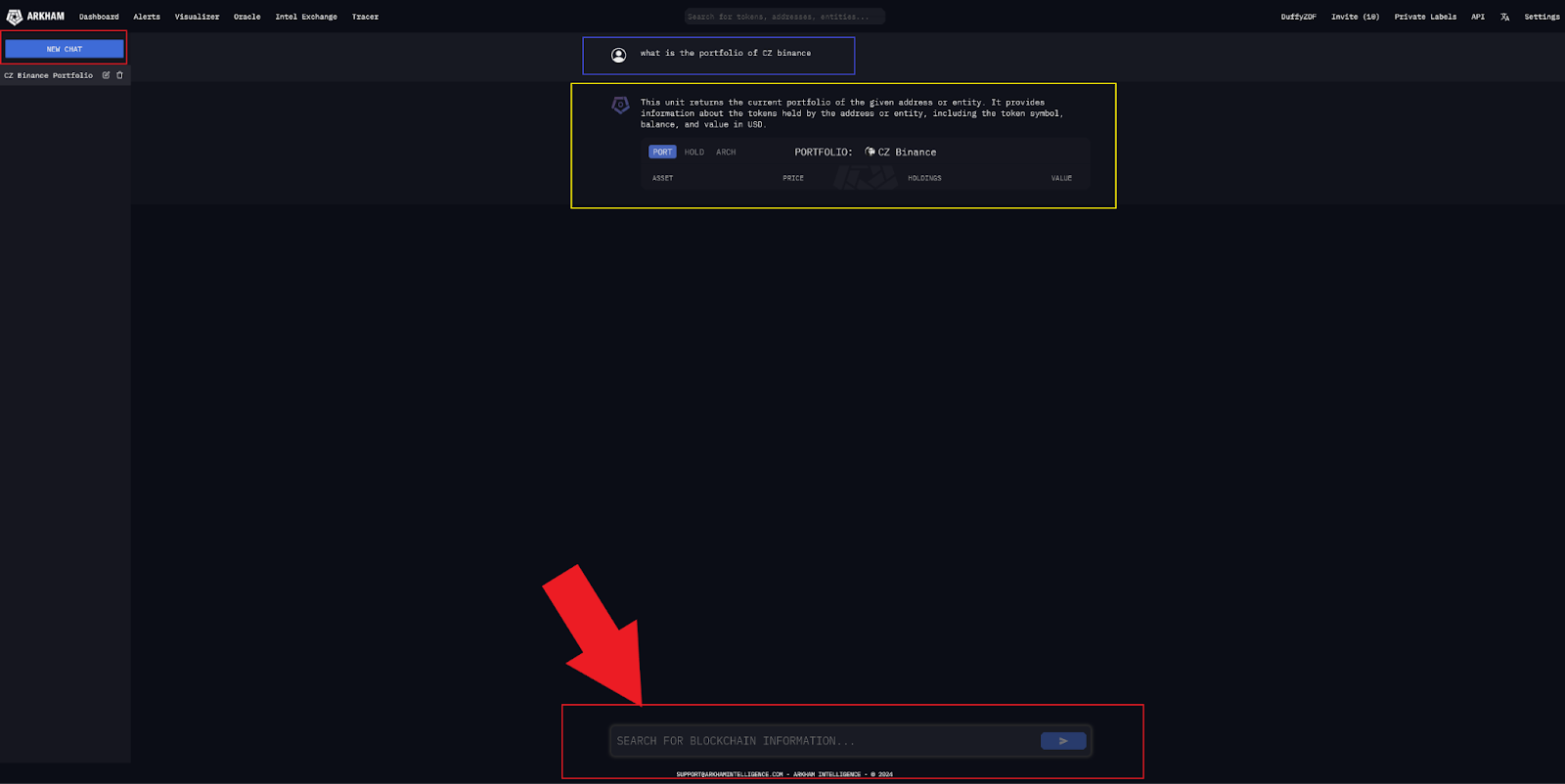Click the support@arkhamintelligence.com footer text
This screenshot has width=1565, height=784.
(x=729, y=774)
